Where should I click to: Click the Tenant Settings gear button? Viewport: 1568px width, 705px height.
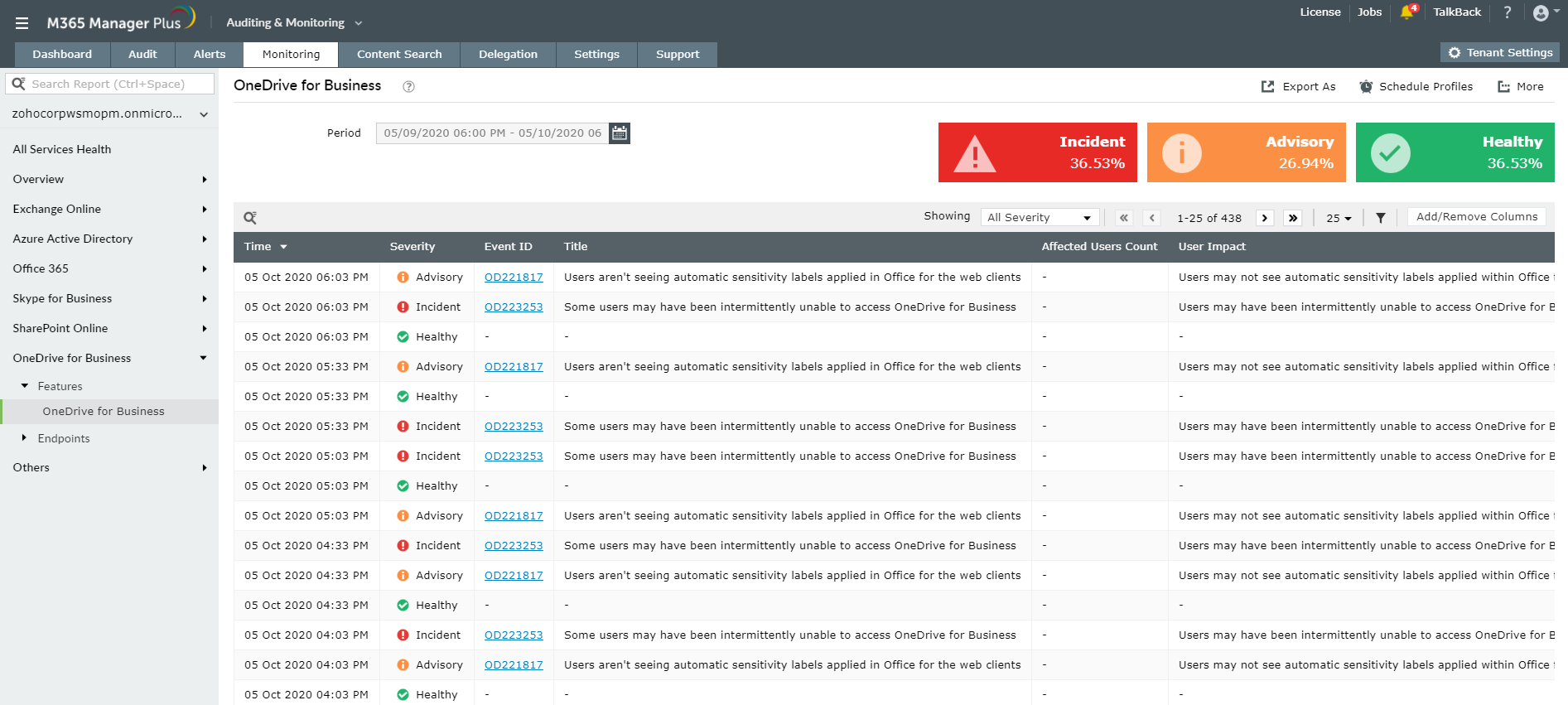(x=1500, y=52)
